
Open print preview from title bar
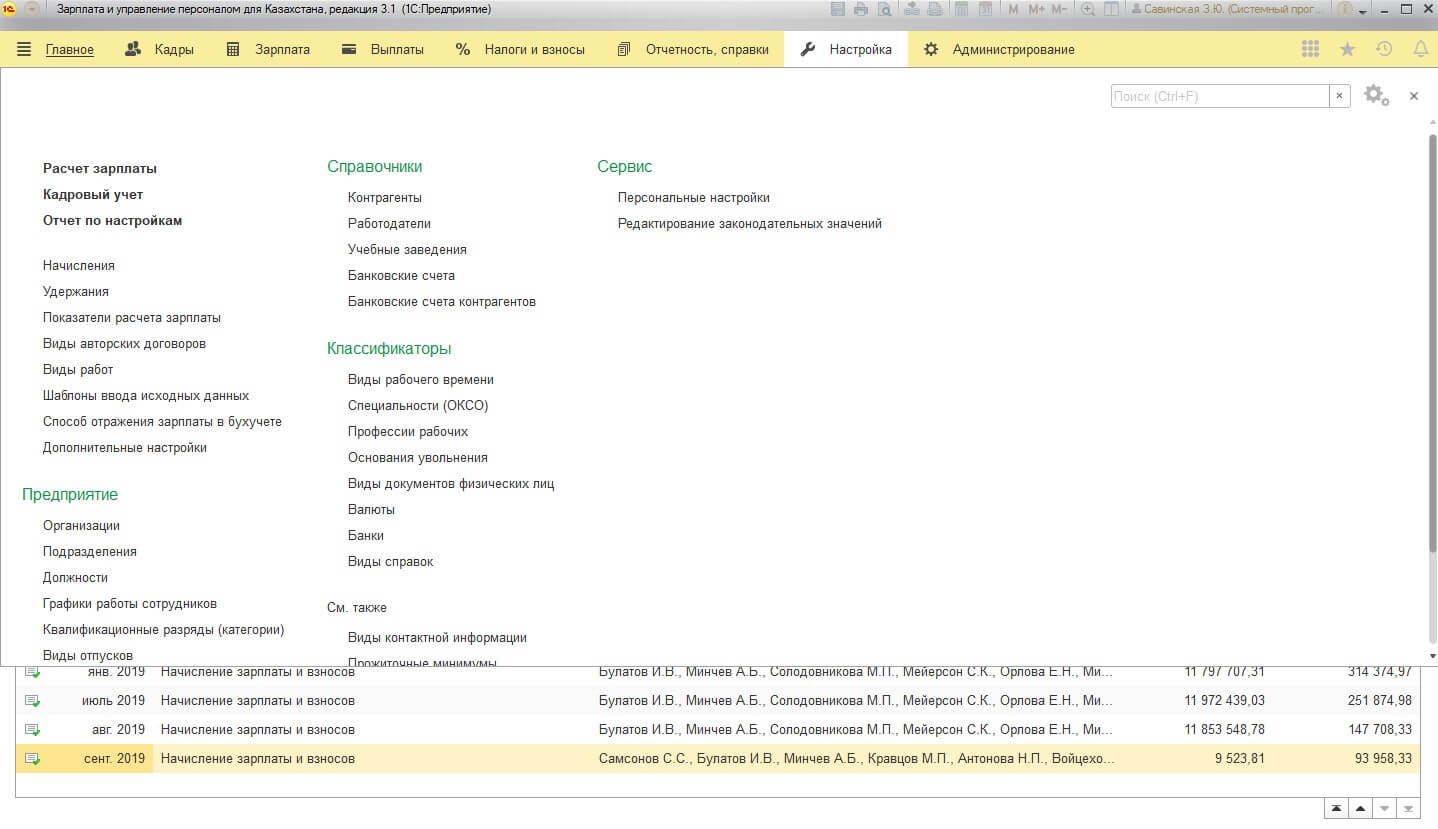click(884, 9)
